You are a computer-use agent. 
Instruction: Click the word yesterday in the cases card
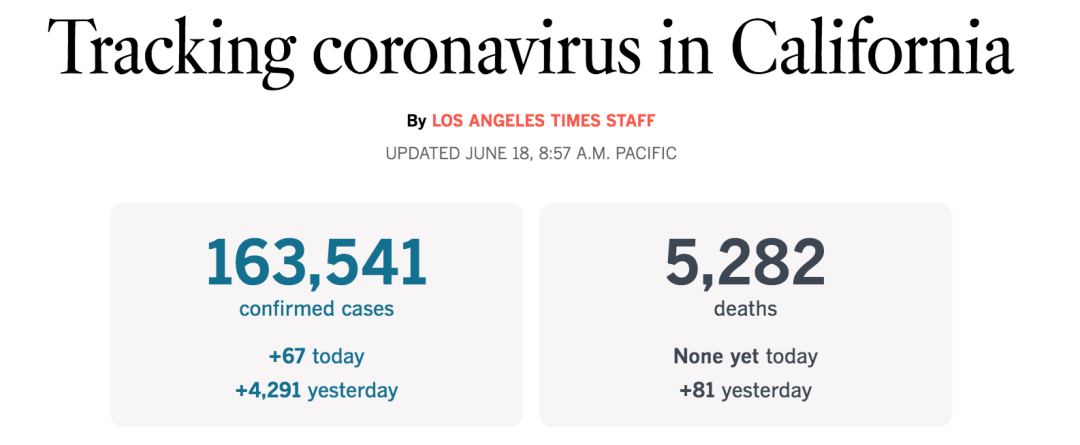coord(353,391)
